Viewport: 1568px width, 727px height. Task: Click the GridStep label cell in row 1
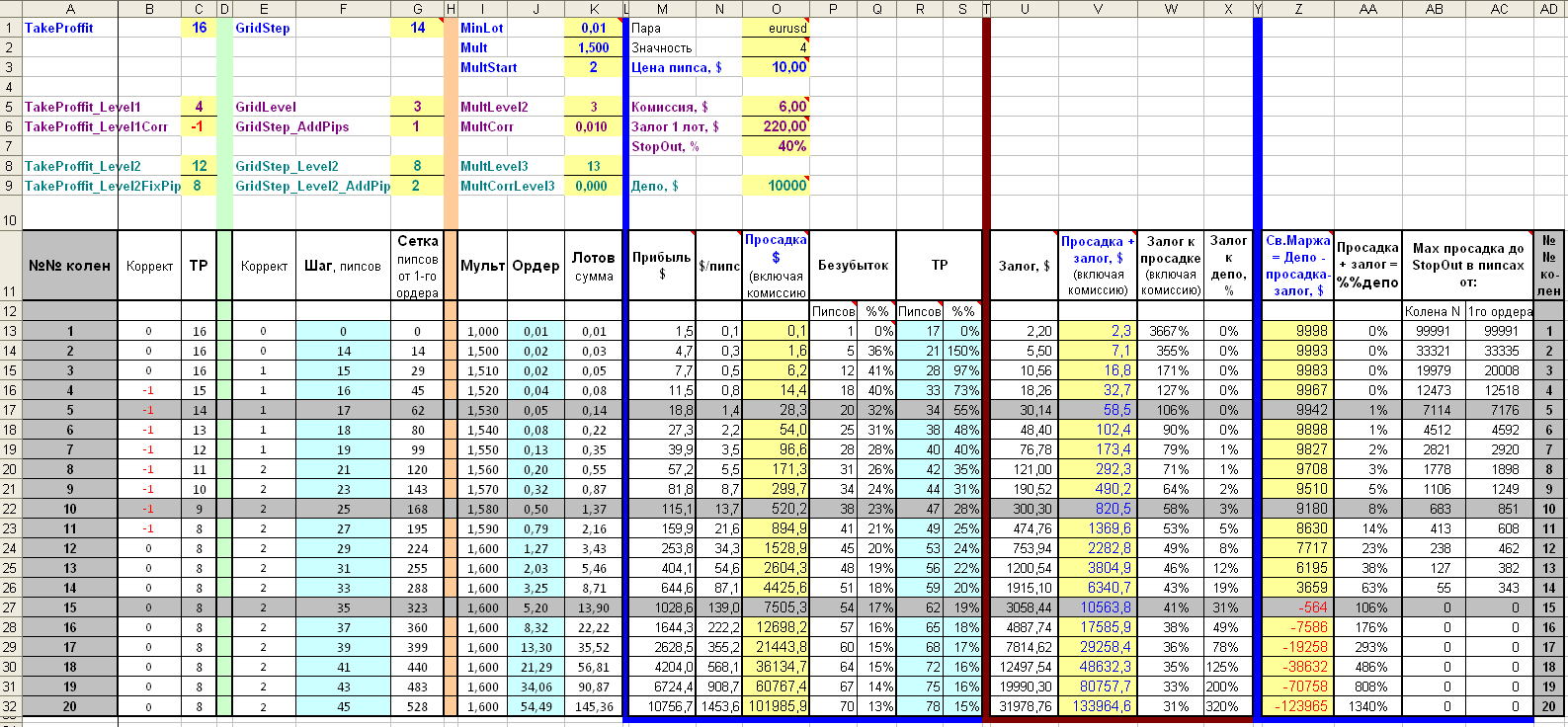point(311,28)
